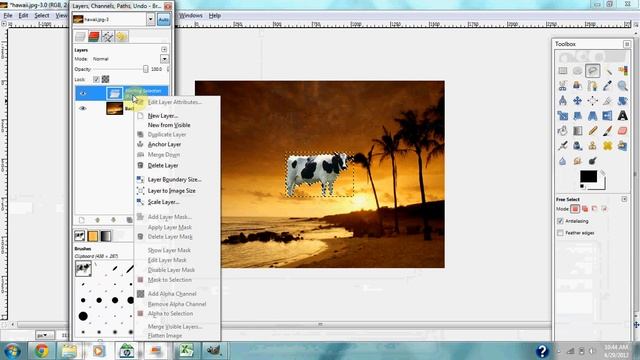Choose Intersect with selection mode

[x=604, y=209]
